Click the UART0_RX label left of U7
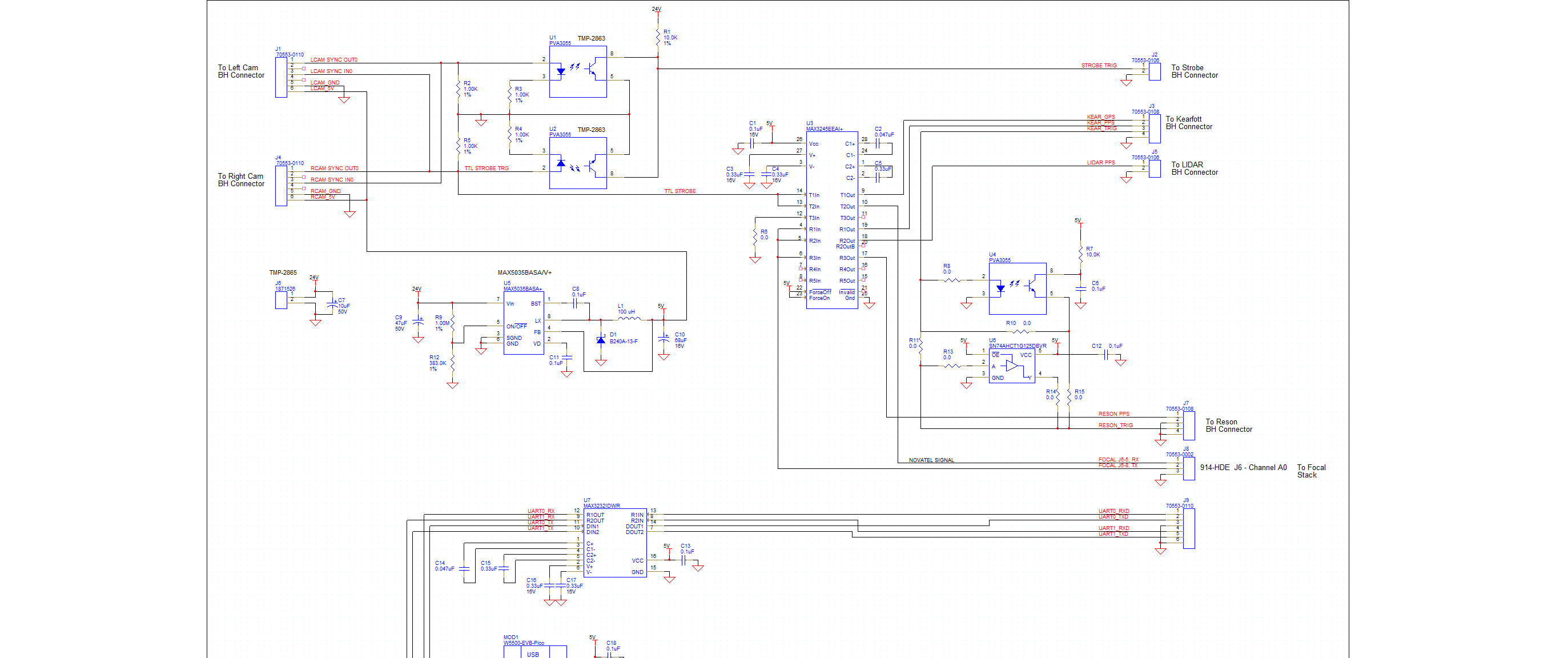1568x658 pixels. coord(541,511)
